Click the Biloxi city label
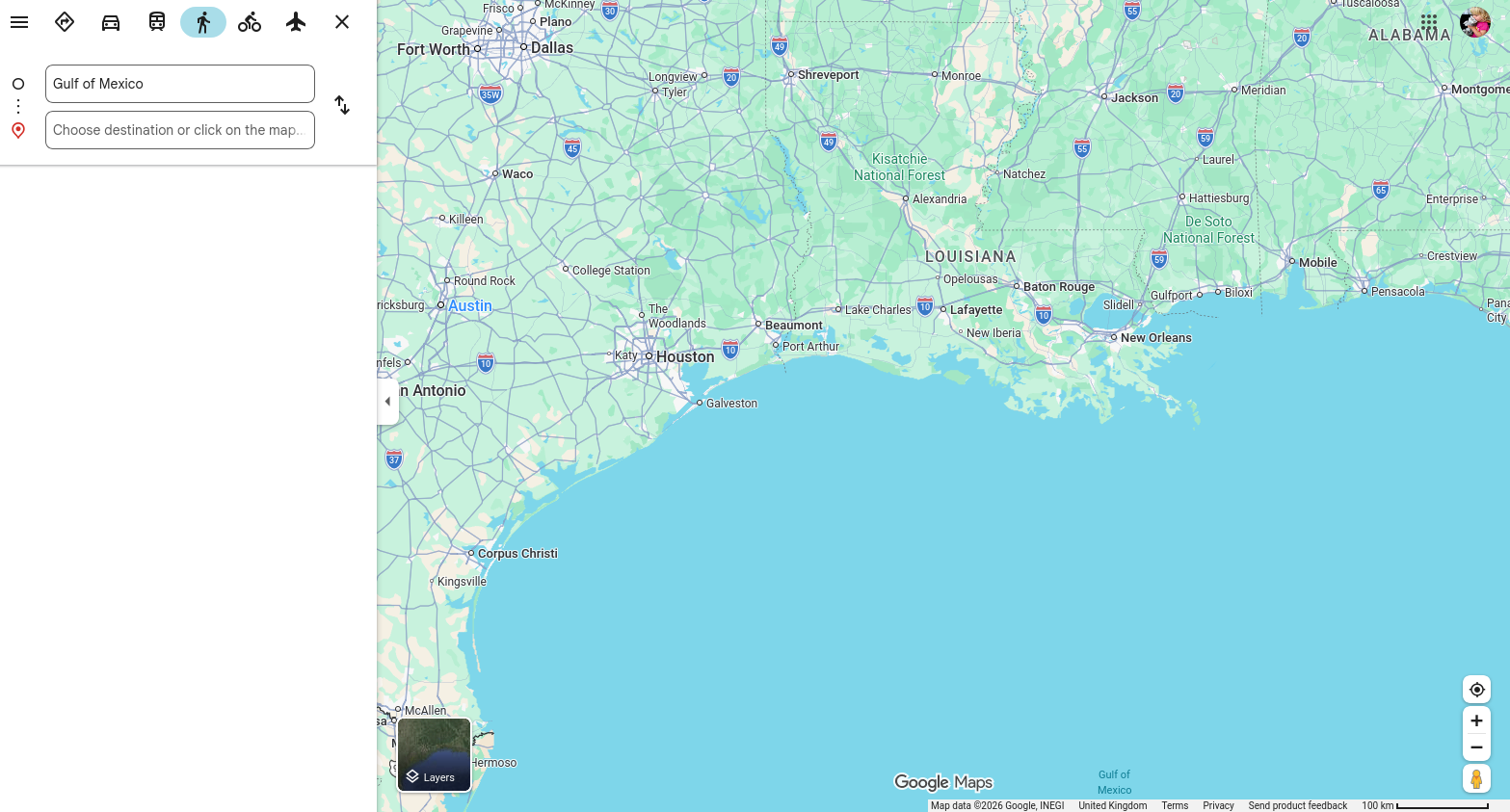The height and width of the screenshot is (812, 1510). 1239,293
